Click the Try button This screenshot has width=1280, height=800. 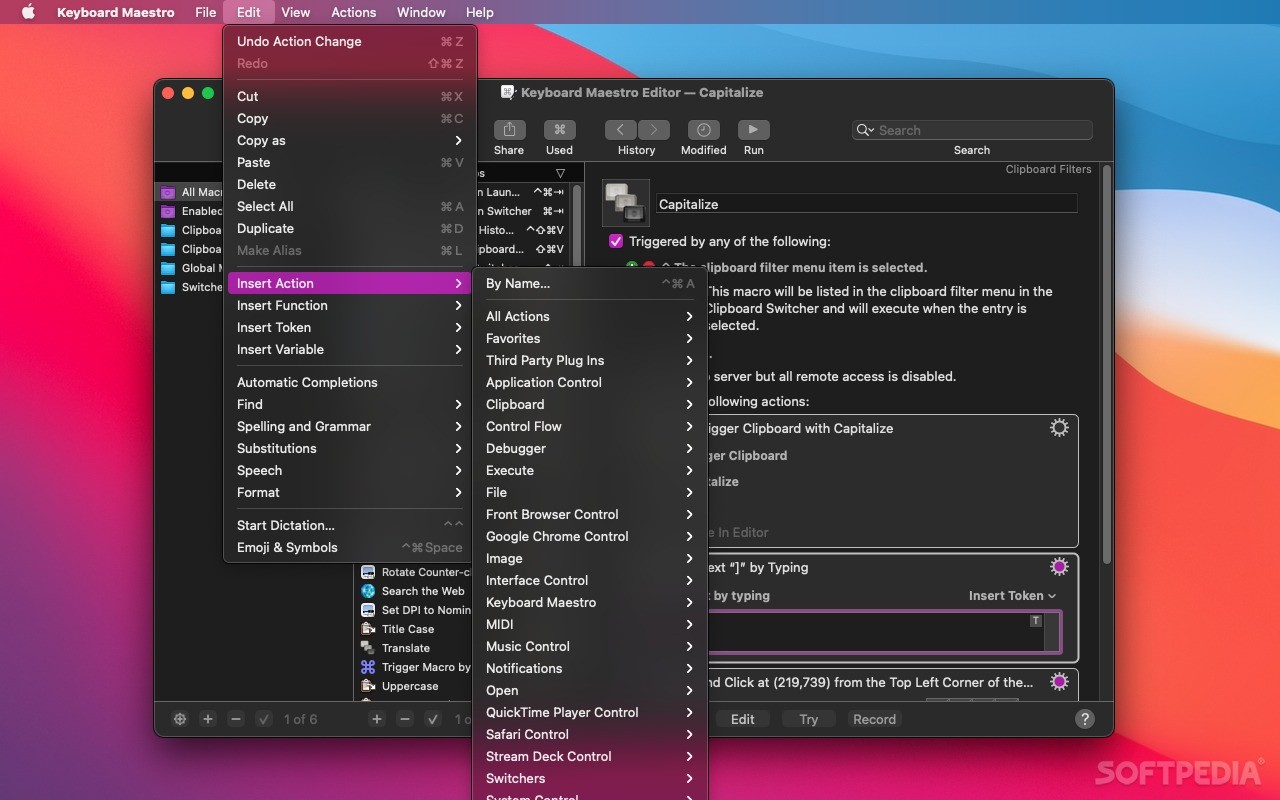[808, 719]
